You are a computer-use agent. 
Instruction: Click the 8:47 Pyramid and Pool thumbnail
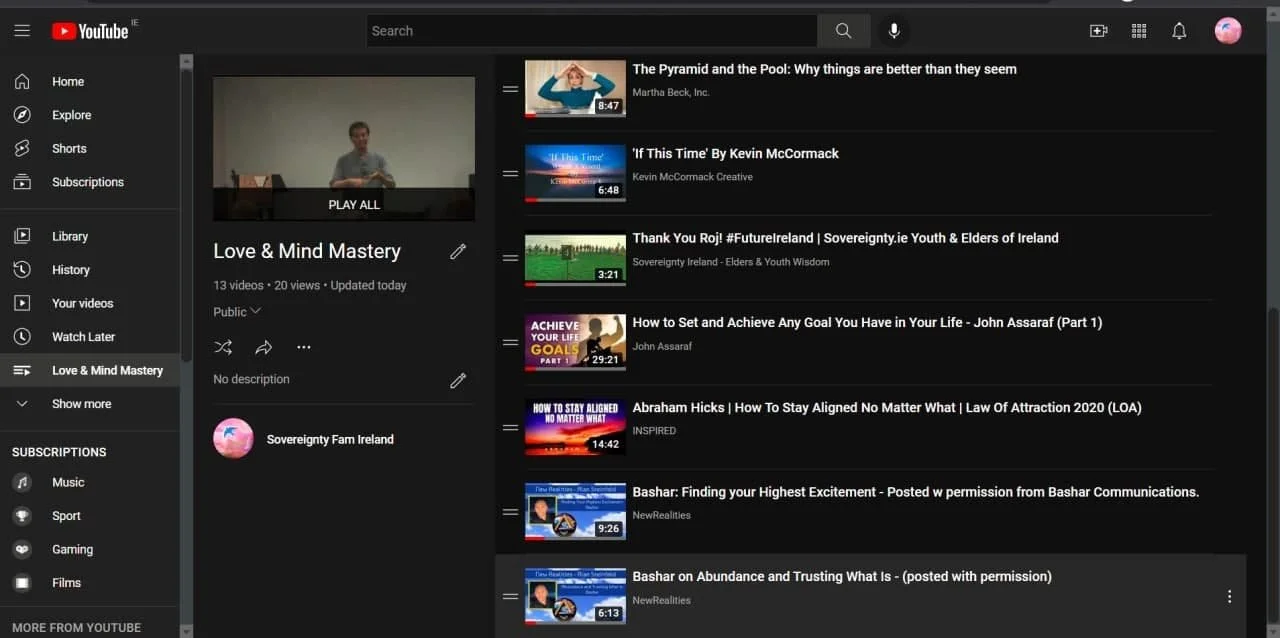575,89
